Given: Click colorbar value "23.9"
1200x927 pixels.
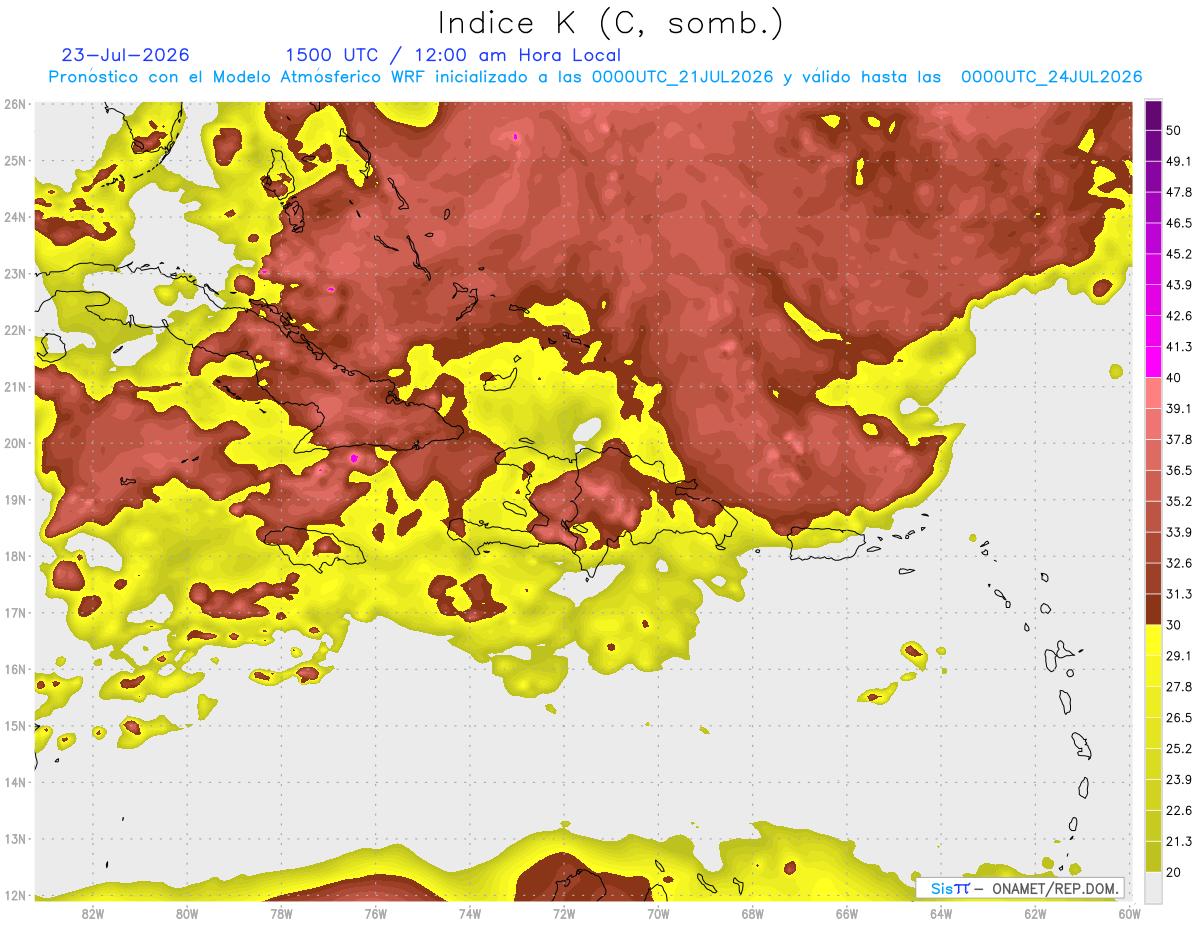Looking at the screenshot, I should tap(1178, 780).
